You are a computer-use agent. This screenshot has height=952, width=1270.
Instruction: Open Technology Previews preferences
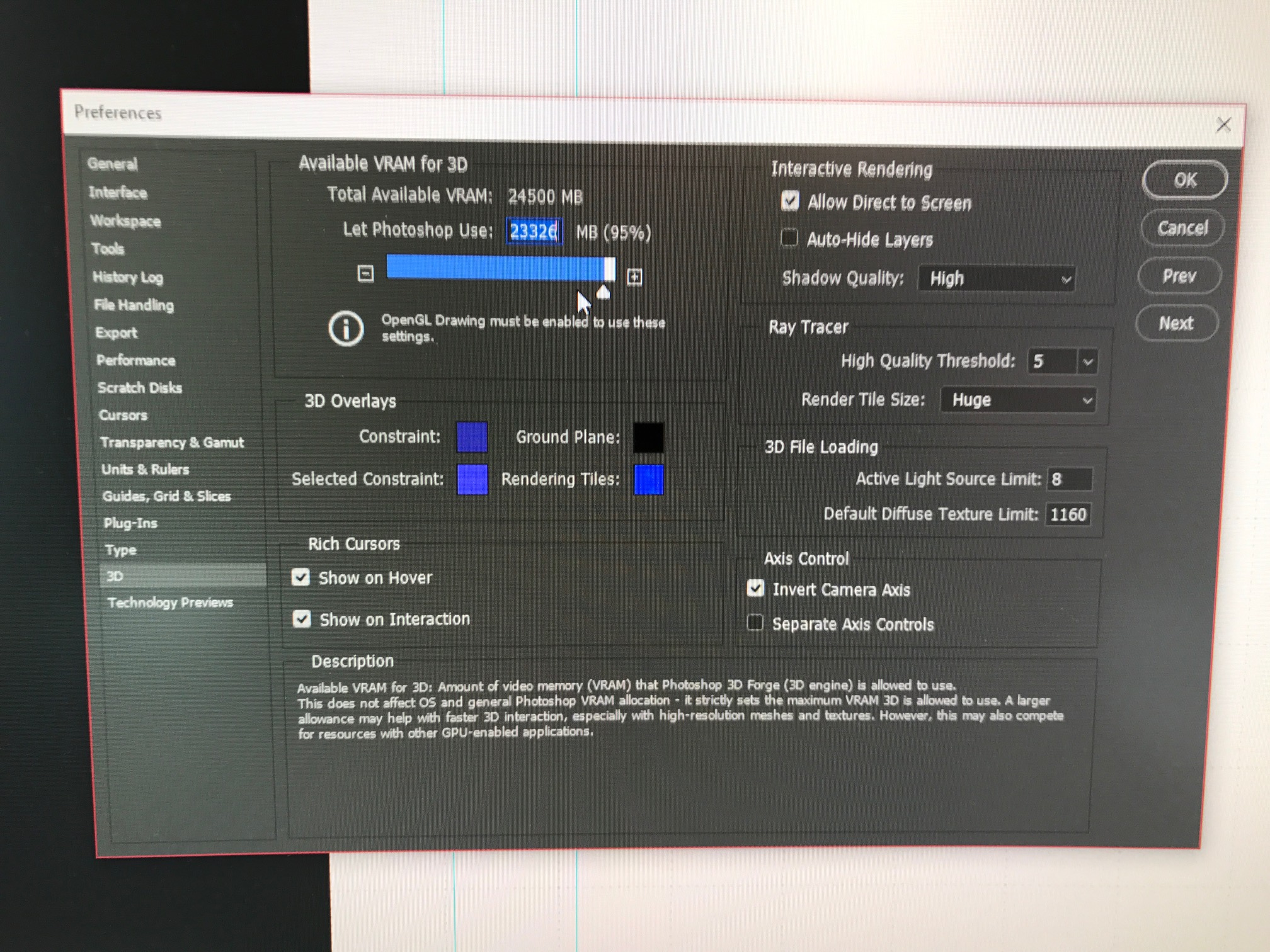click(170, 603)
